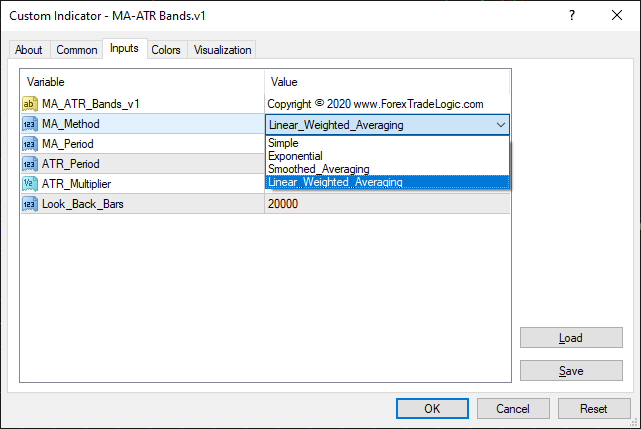Screen dimensions: 641x429
Task: Click the integer icon next to ATR_Period
Action: click(x=29, y=164)
